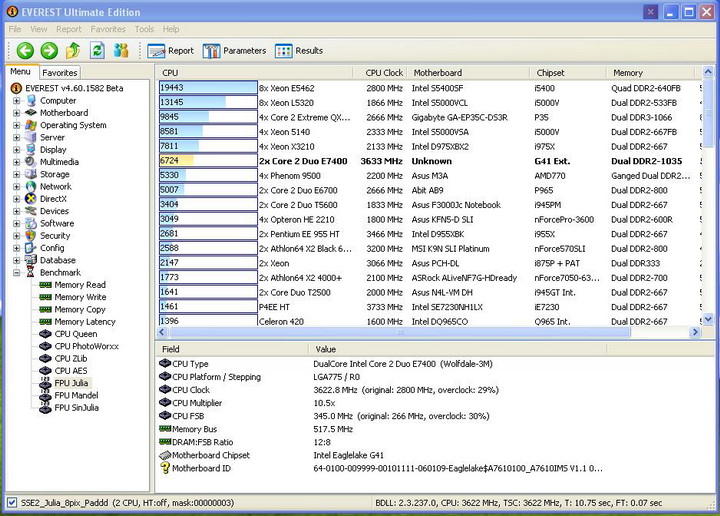
Task: Expand the Network tree node
Action: click(x=17, y=187)
